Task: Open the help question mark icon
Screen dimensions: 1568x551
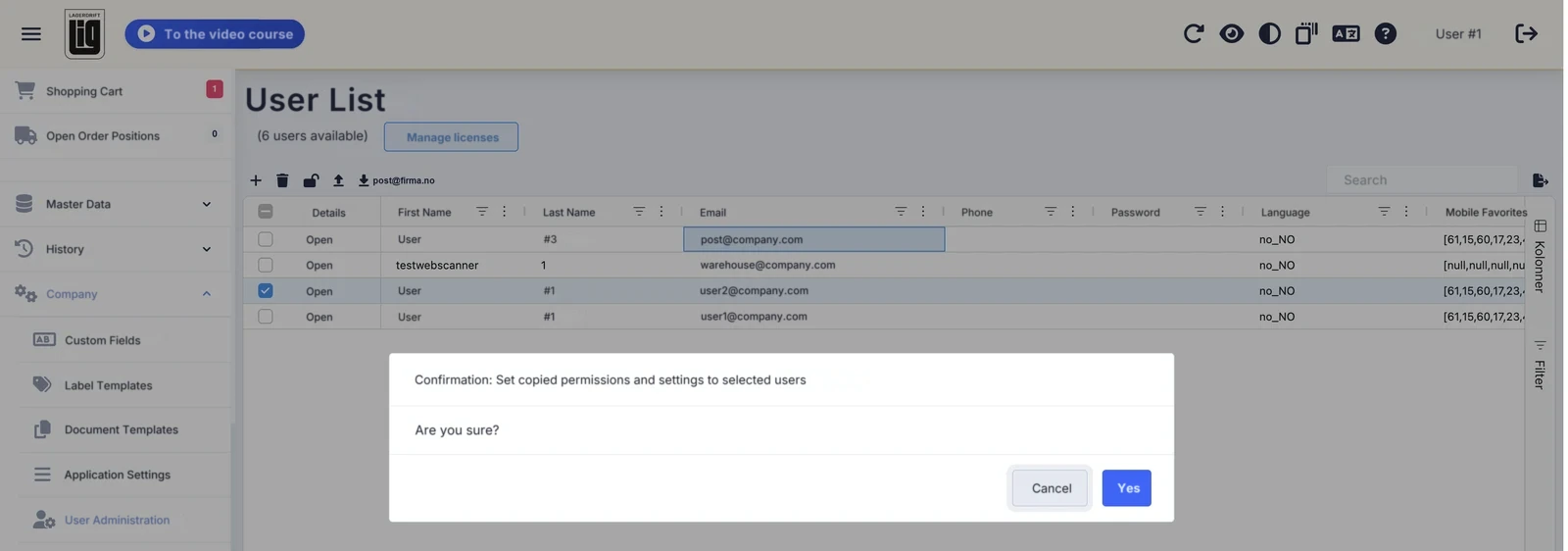Action: pyautogui.click(x=1385, y=33)
